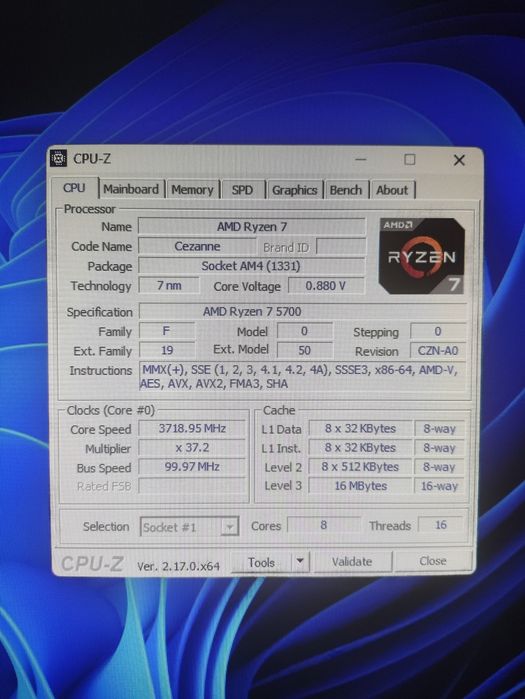The width and height of the screenshot is (525, 699).
Task: Close CPU-Z with the X button
Action: (x=459, y=160)
